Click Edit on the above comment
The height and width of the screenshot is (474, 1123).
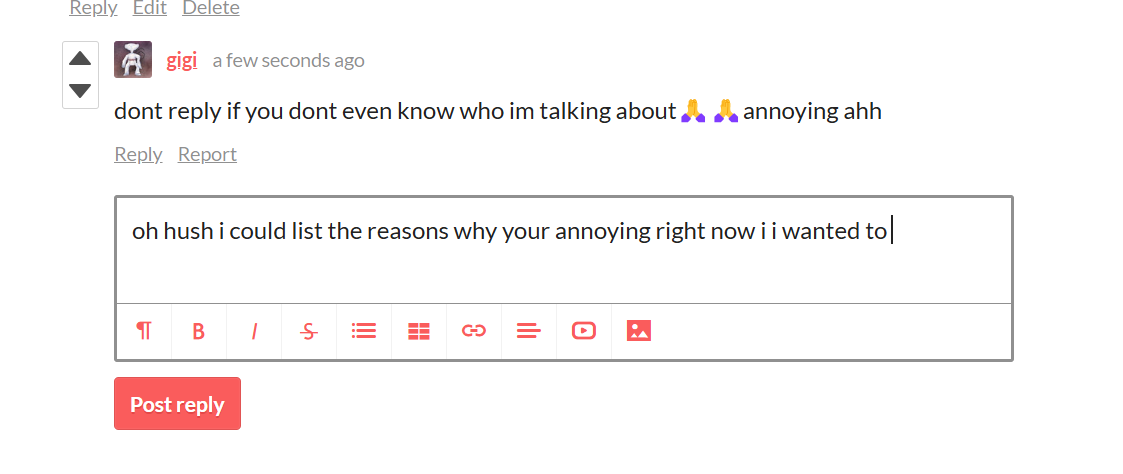click(x=150, y=8)
